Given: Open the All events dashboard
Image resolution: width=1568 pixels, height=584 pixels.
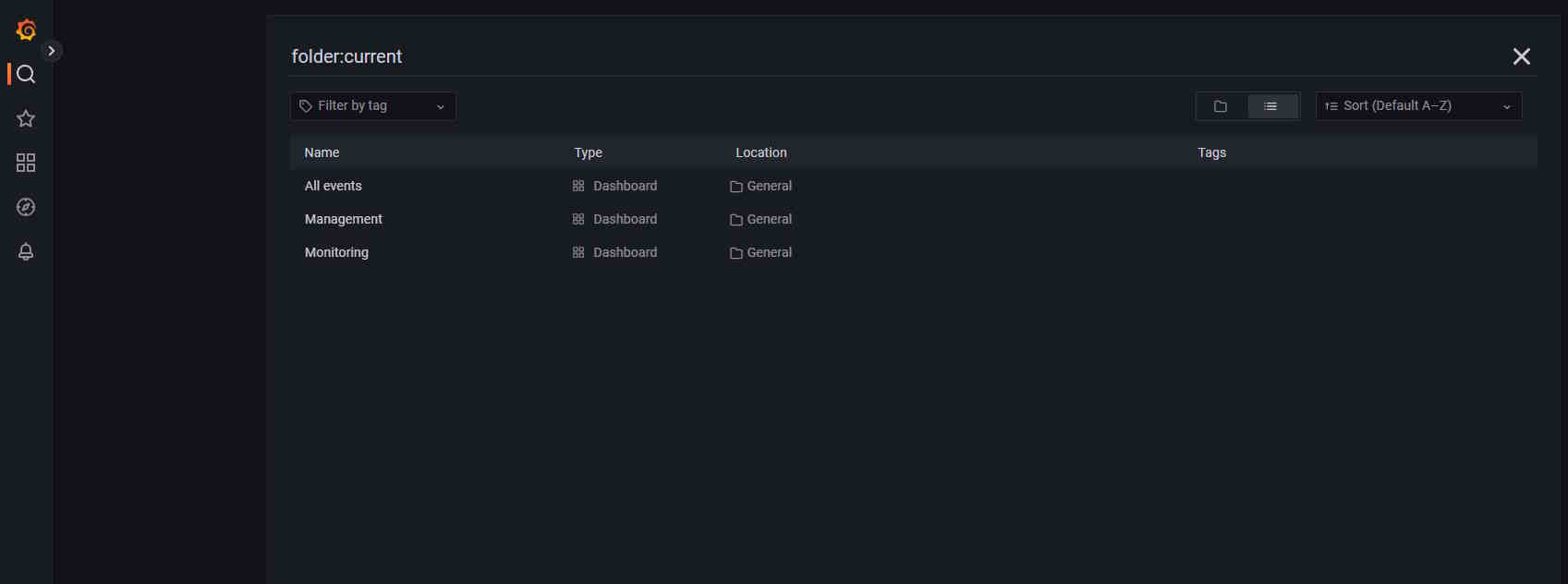Looking at the screenshot, I should (334, 186).
